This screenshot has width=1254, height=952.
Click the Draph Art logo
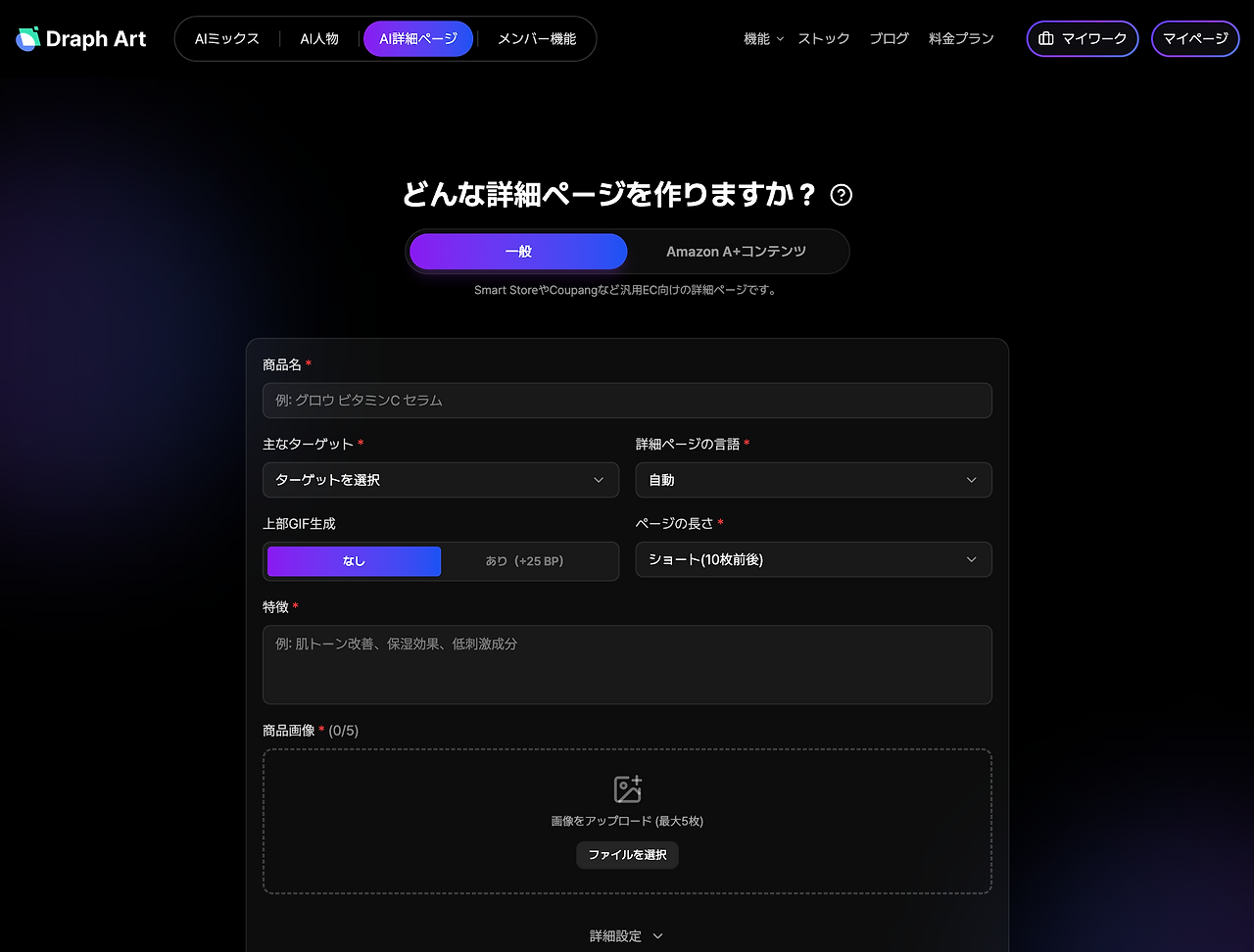81,39
